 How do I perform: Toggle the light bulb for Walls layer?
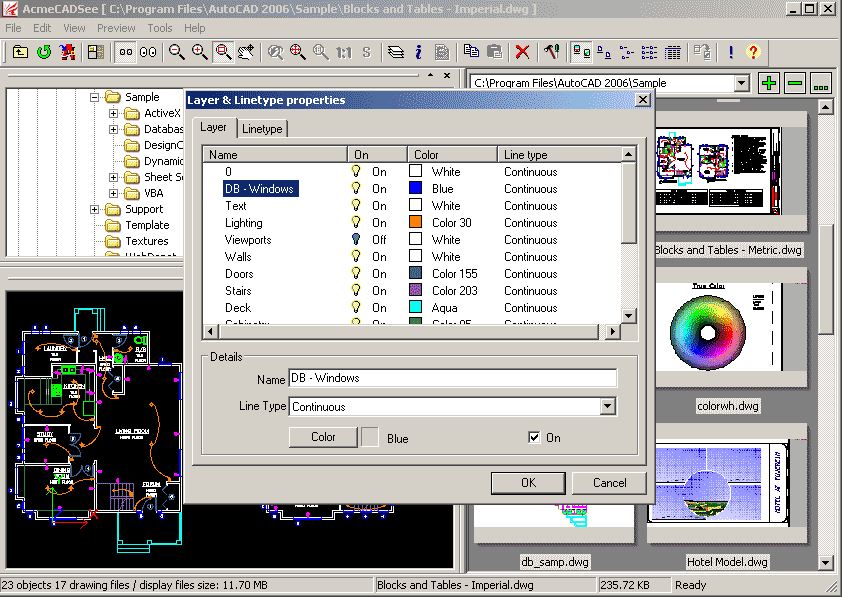coord(355,256)
